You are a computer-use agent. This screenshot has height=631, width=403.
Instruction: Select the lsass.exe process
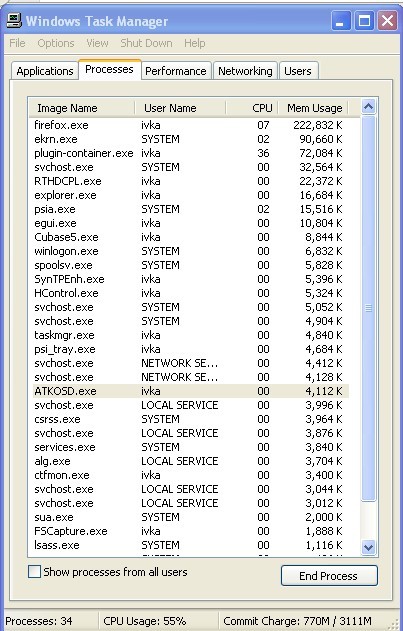pyautogui.click(x=189, y=545)
